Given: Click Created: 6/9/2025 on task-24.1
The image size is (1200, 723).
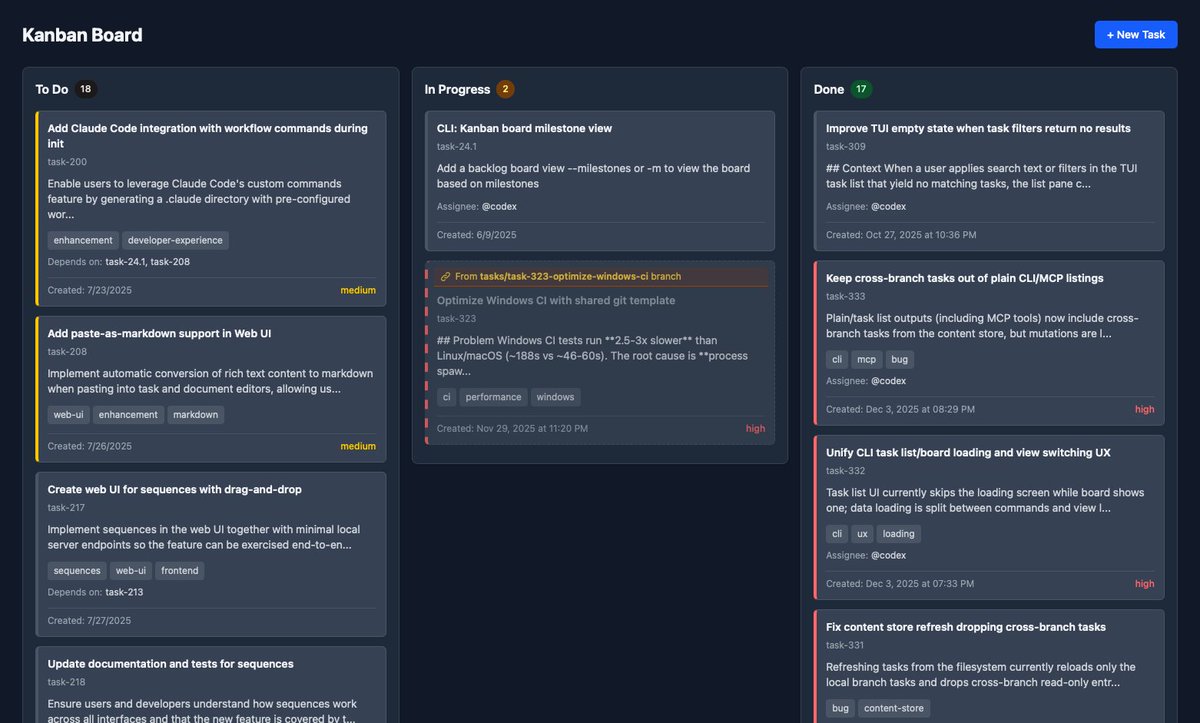Looking at the screenshot, I should tap(476, 235).
